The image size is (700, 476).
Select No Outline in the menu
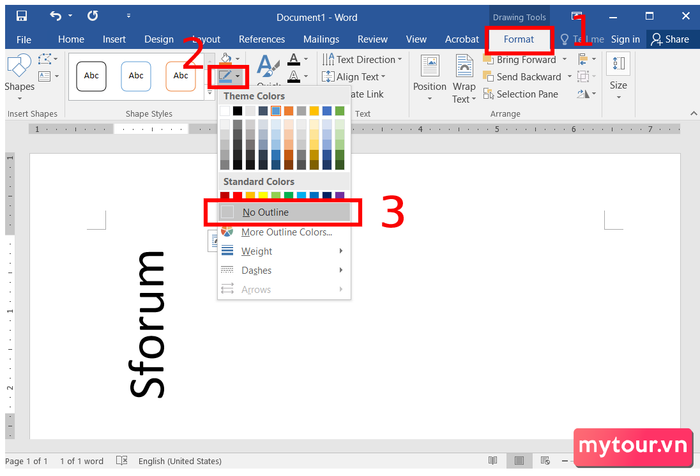(x=284, y=212)
